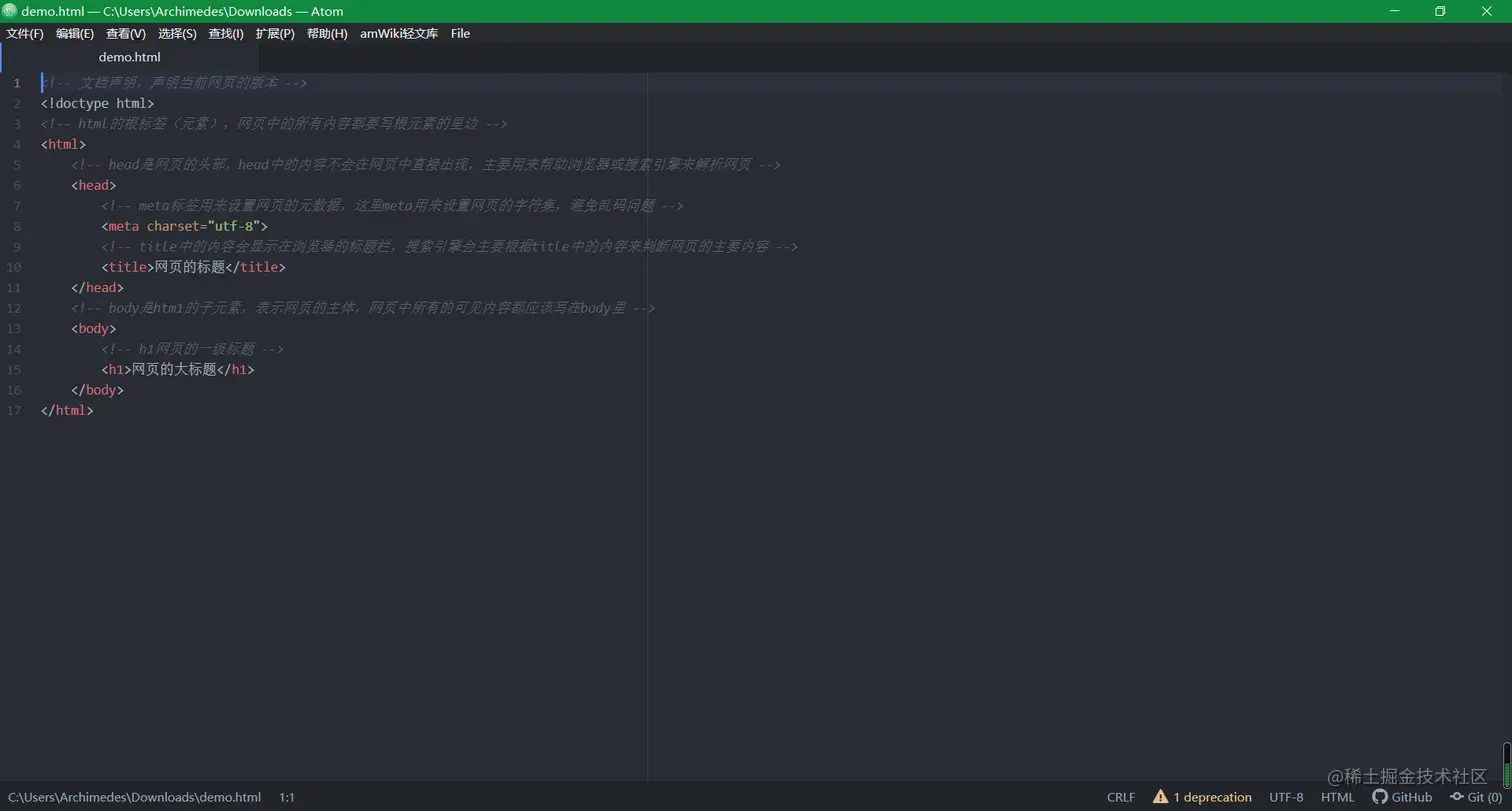Open the Git (0) panel indicator
Image resolution: width=1512 pixels, height=811 pixels.
point(1476,797)
